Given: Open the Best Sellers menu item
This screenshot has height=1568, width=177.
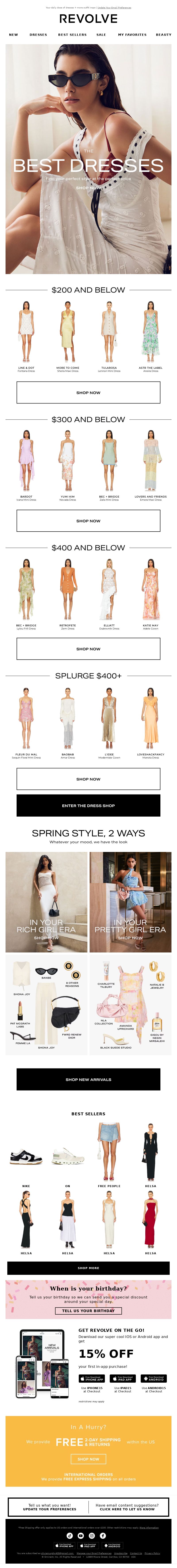Looking at the screenshot, I should [72, 35].
